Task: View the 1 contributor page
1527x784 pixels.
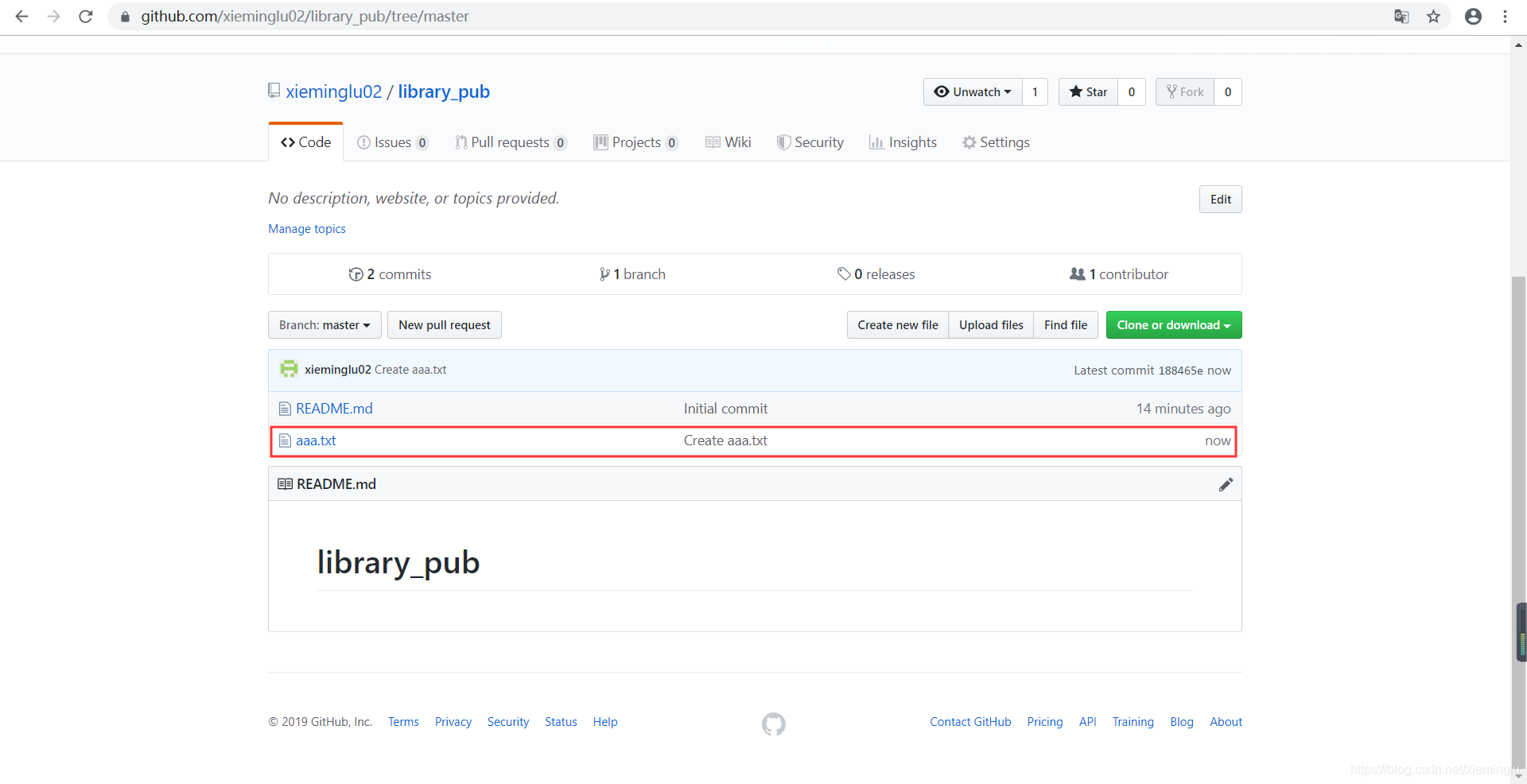Action: pos(1119,274)
